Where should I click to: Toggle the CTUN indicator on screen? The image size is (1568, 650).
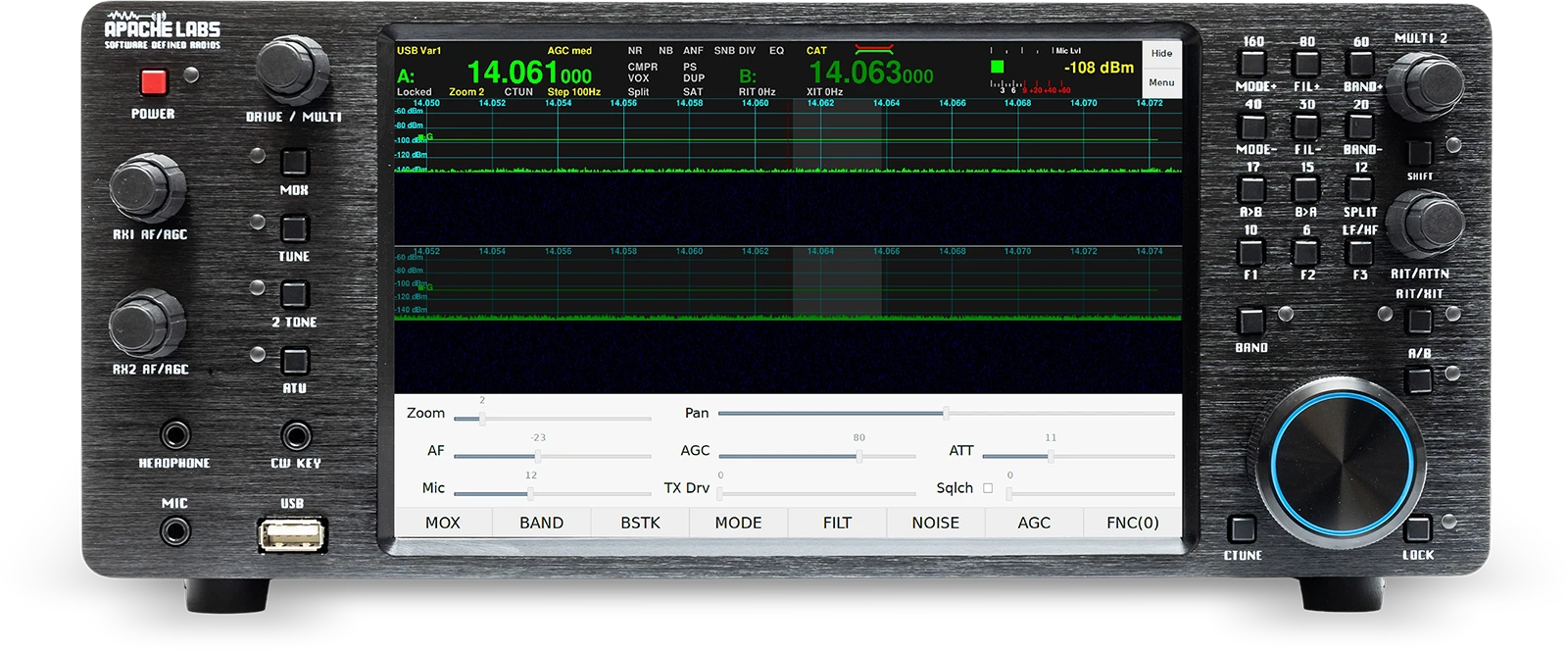(518, 92)
